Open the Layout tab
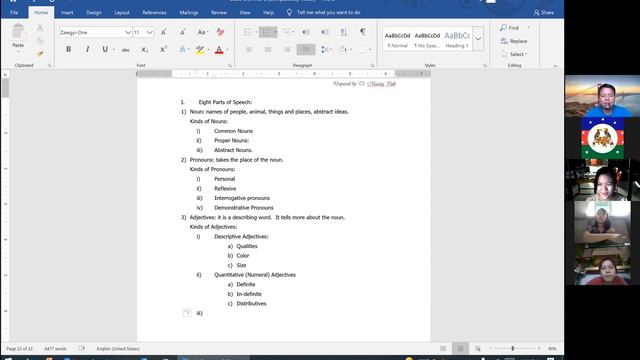The width and height of the screenshot is (640, 360). (x=122, y=13)
